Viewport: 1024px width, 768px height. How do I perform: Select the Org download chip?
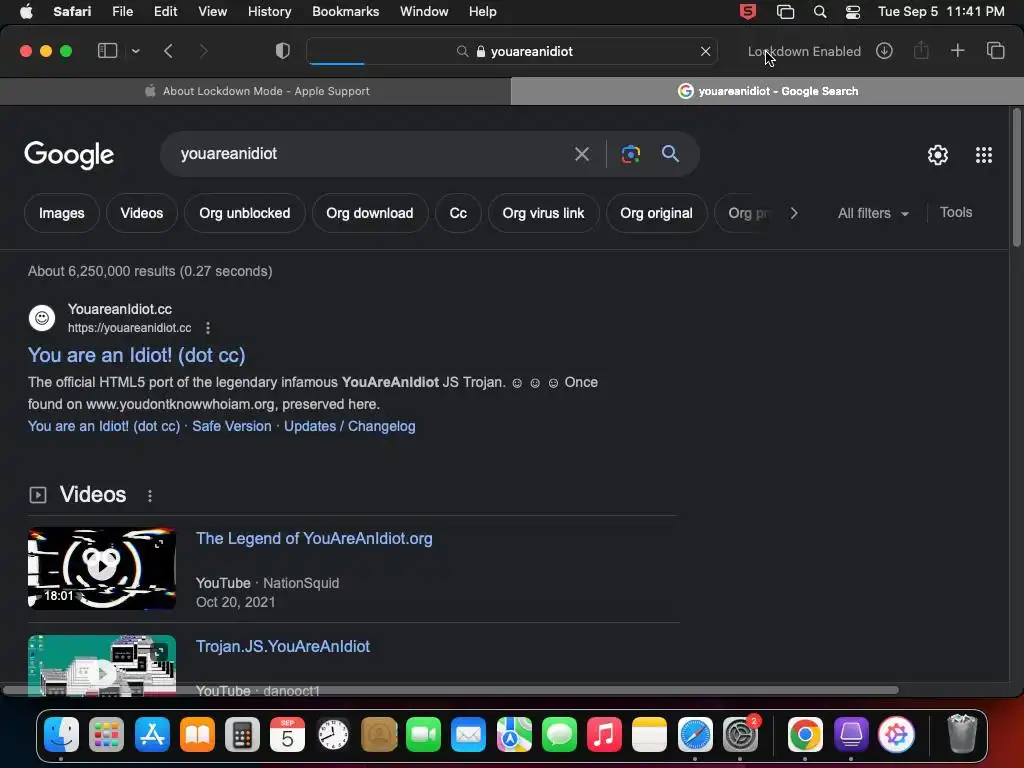370,213
